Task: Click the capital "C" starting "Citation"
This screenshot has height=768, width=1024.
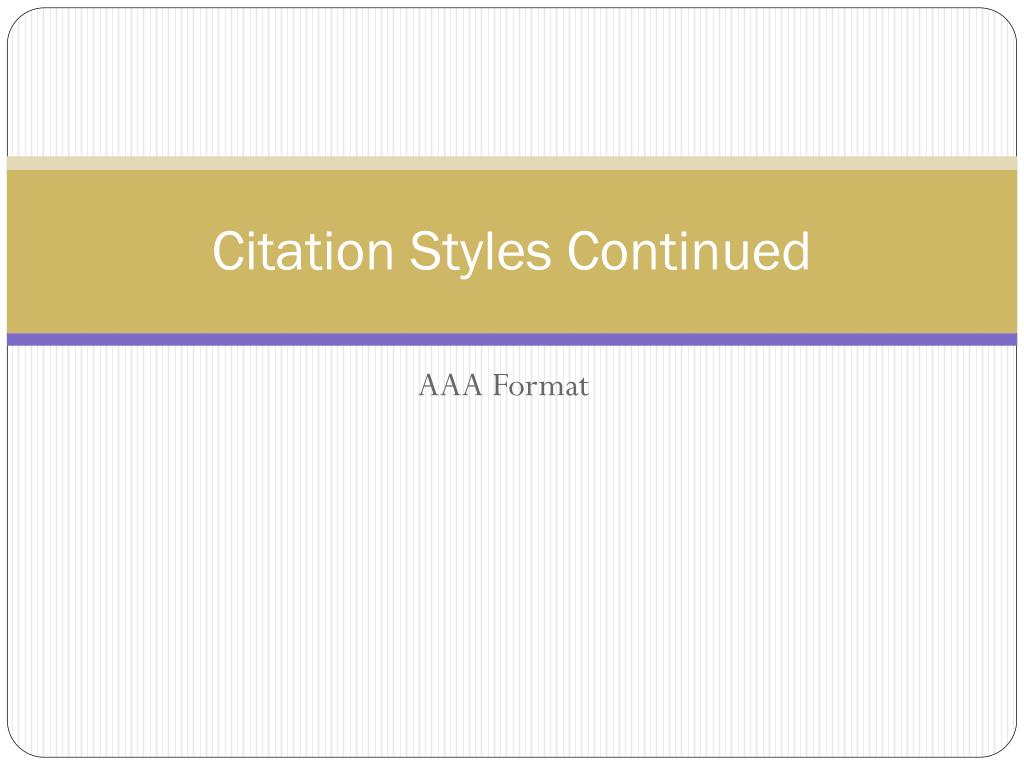Action: tap(229, 251)
